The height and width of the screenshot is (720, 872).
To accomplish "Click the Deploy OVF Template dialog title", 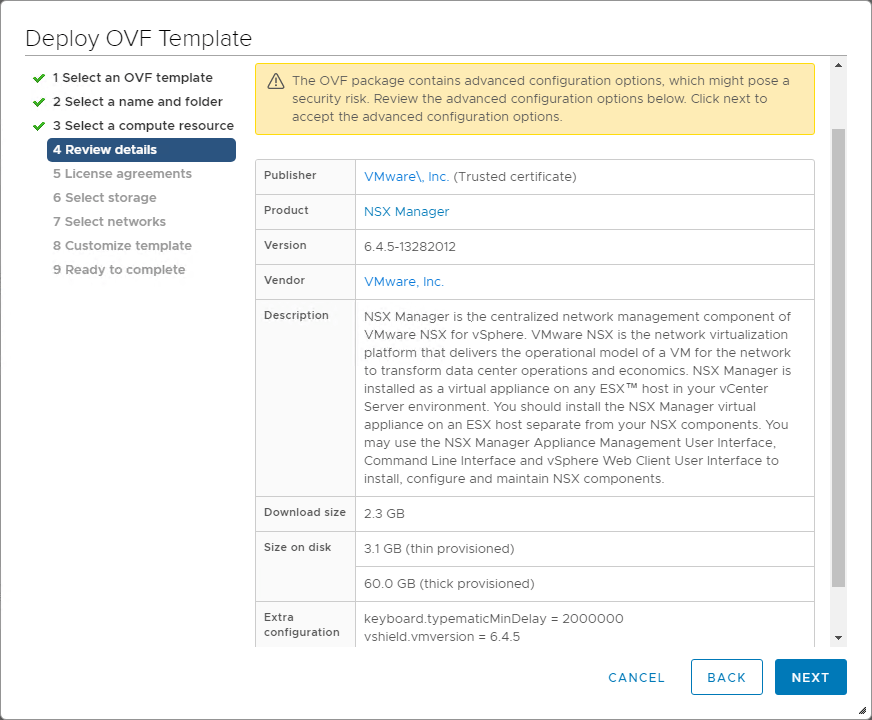I will (x=138, y=38).
